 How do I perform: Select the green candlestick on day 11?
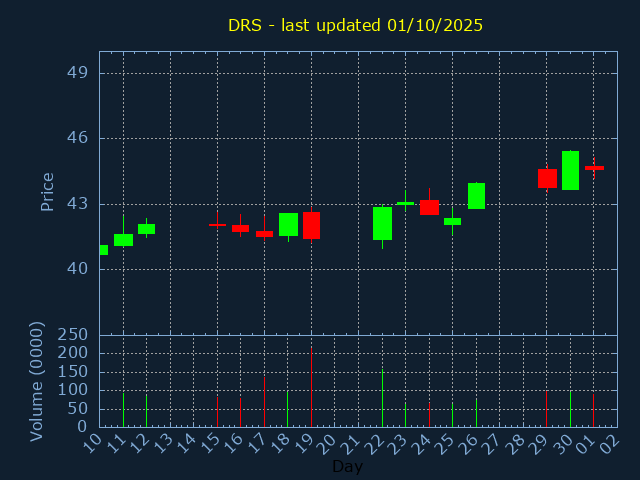[x=123, y=240]
